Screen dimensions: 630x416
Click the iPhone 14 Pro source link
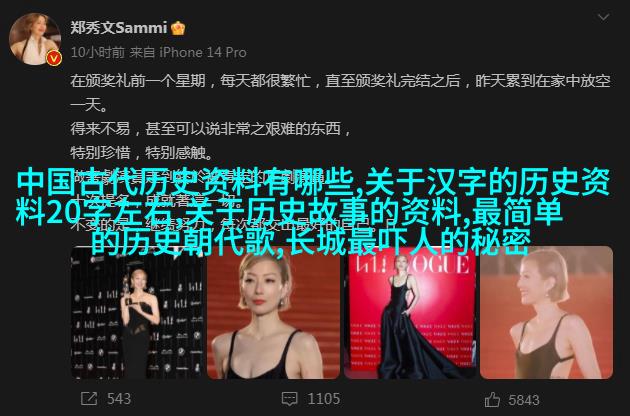(203, 52)
